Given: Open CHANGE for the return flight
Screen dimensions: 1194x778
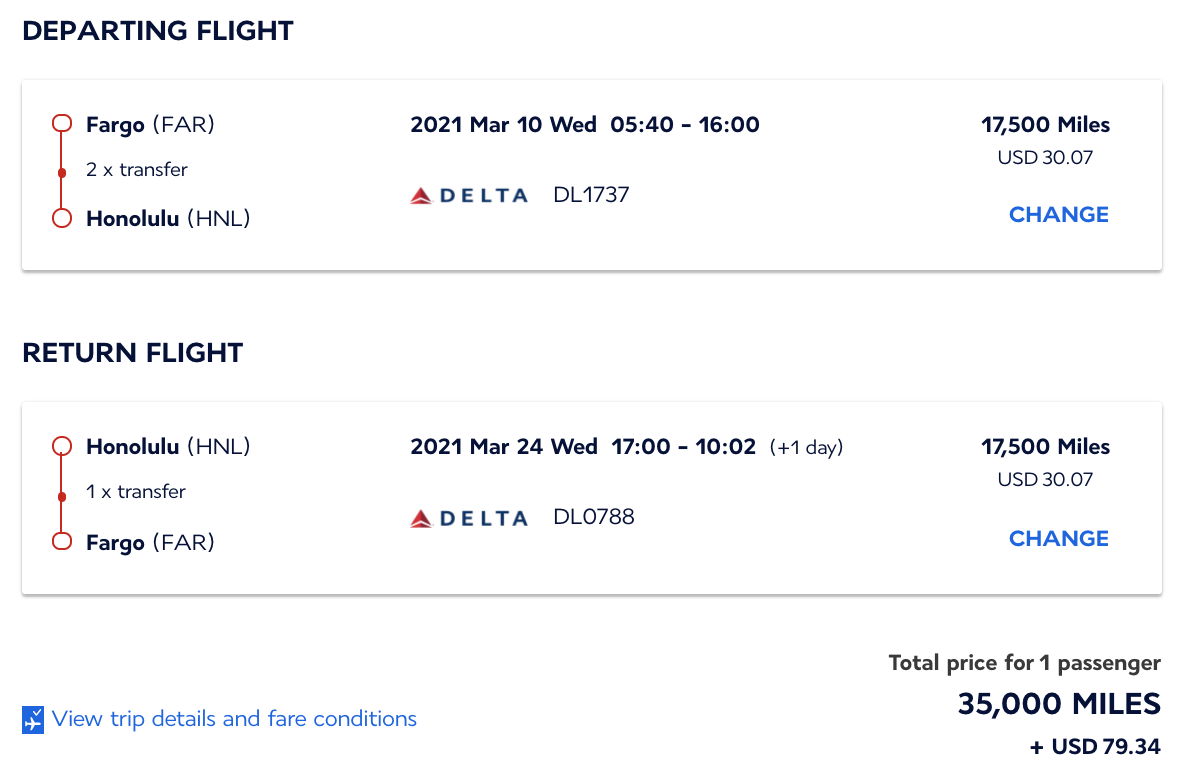Looking at the screenshot, I should click(x=1058, y=538).
